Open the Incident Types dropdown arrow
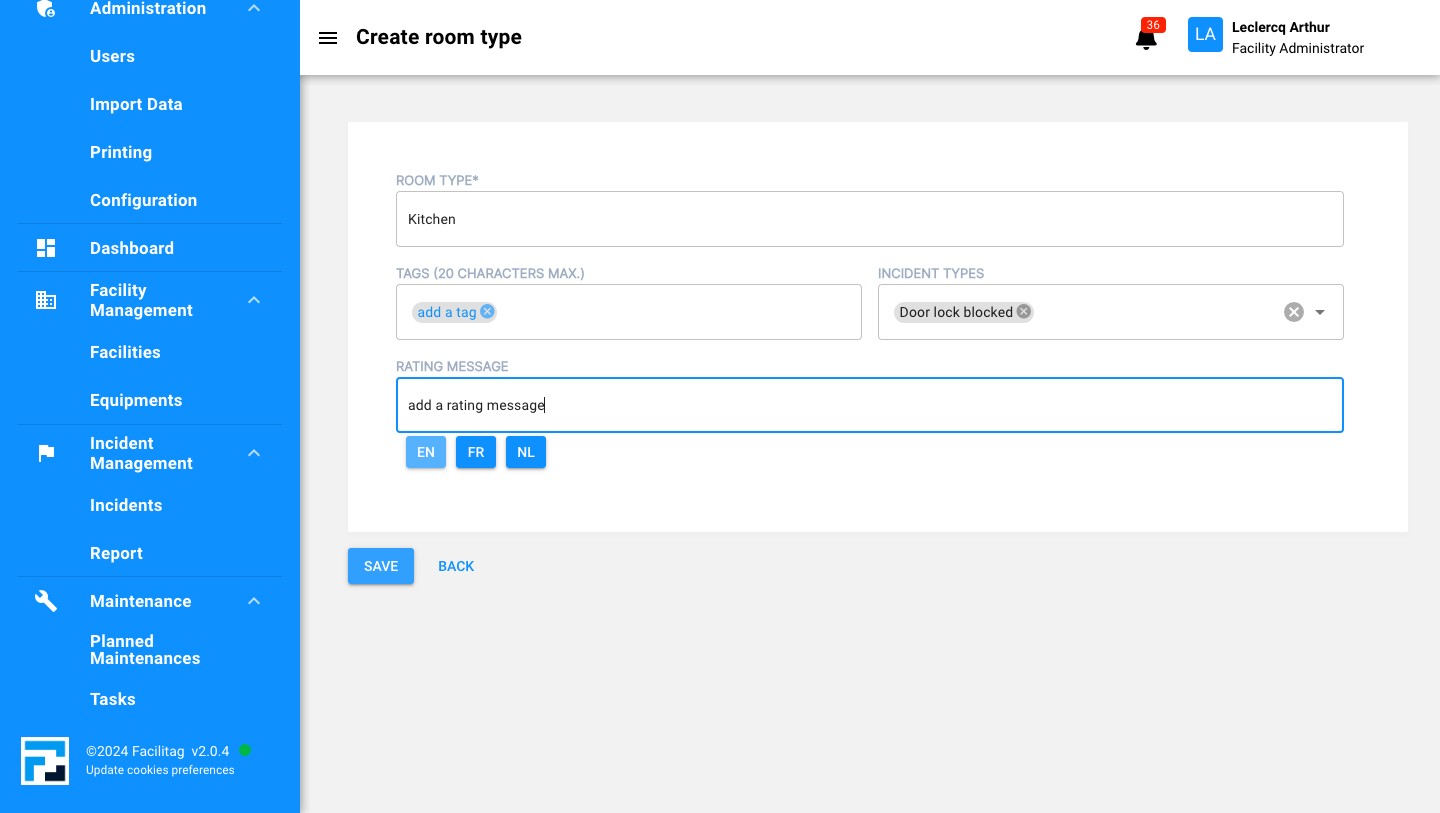This screenshot has width=1440, height=813. pos(1320,312)
